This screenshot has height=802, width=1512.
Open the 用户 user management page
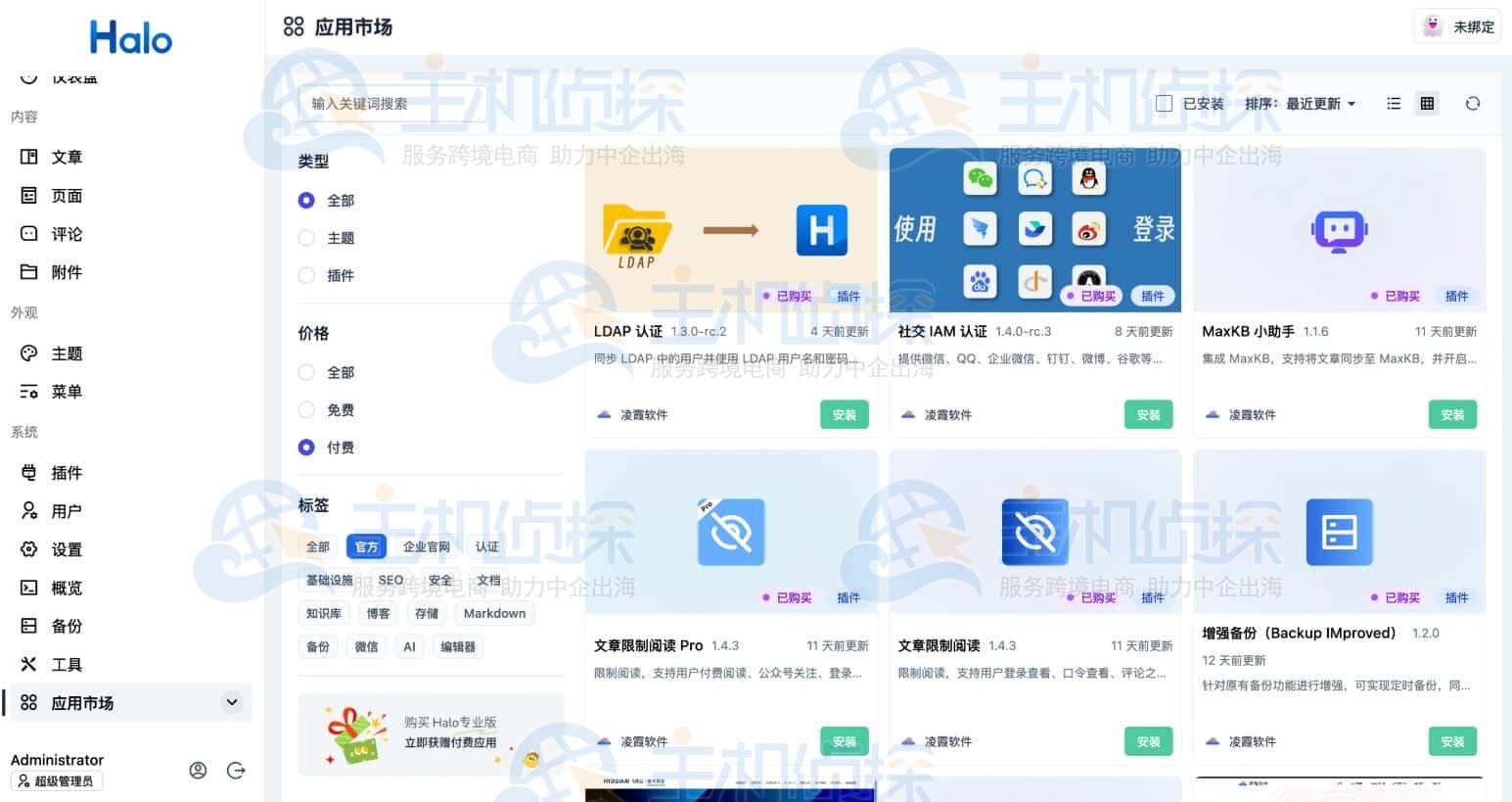pos(67,510)
